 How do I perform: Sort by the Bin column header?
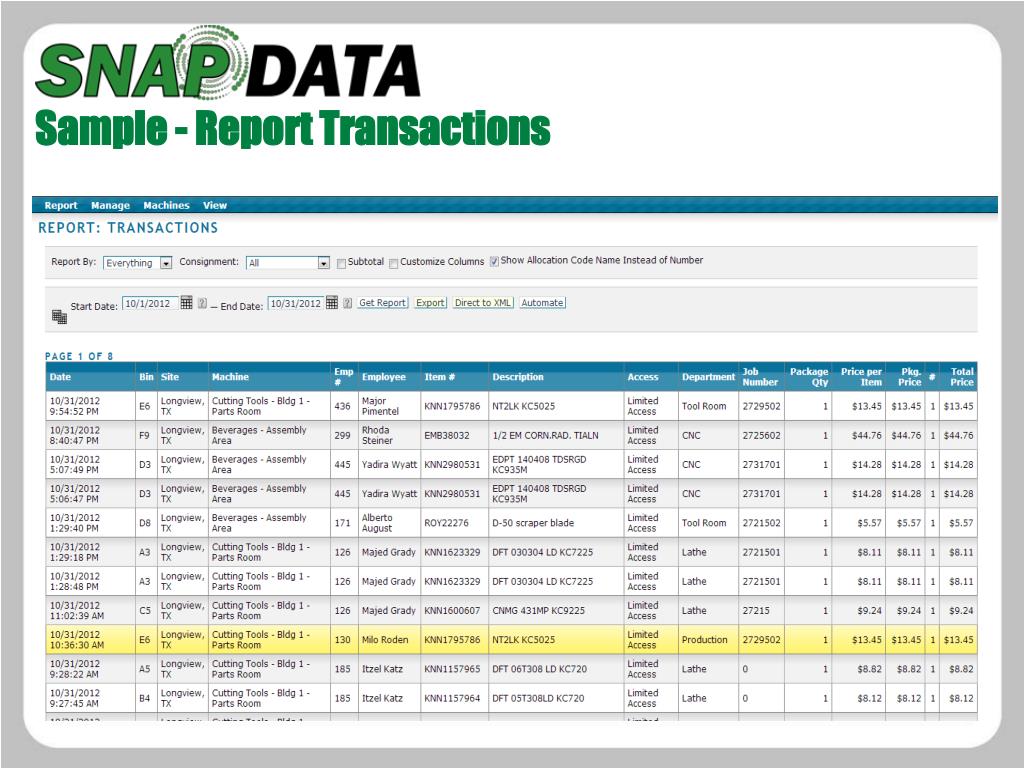tap(146, 377)
